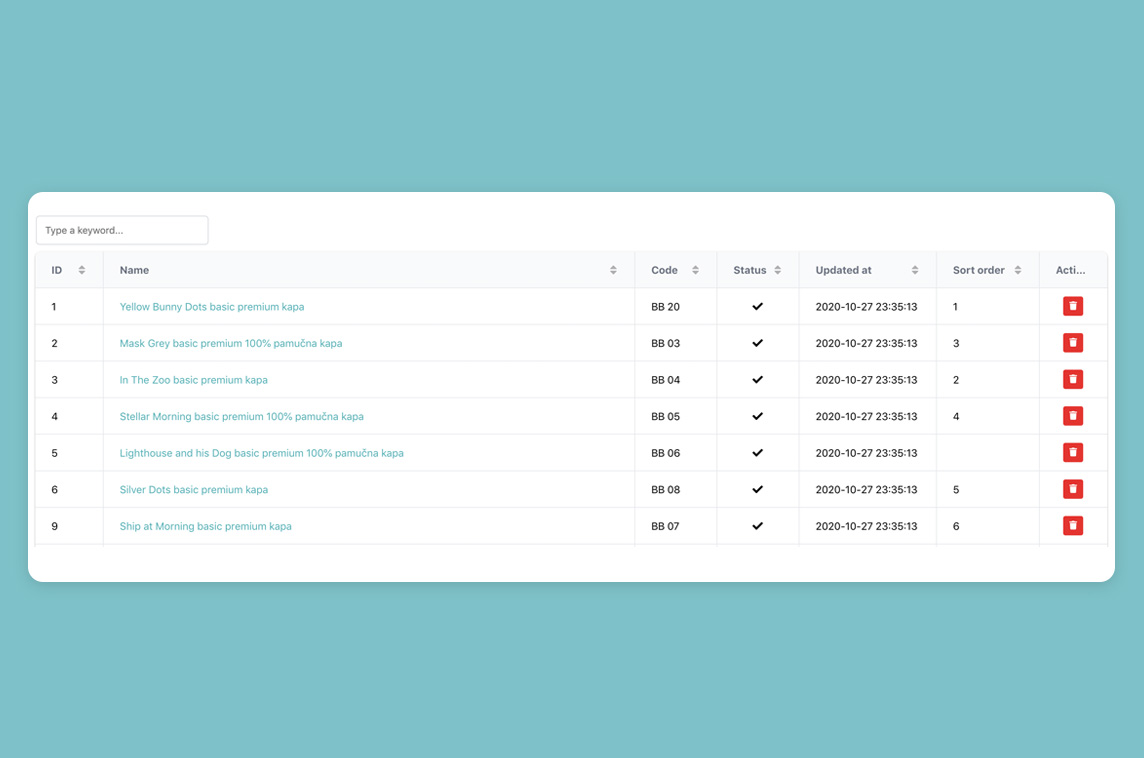Viewport: 1144px width, 758px height.
Task: Open Mask Grey basic premium pamučna kapa
Action: tap(231, 343)
